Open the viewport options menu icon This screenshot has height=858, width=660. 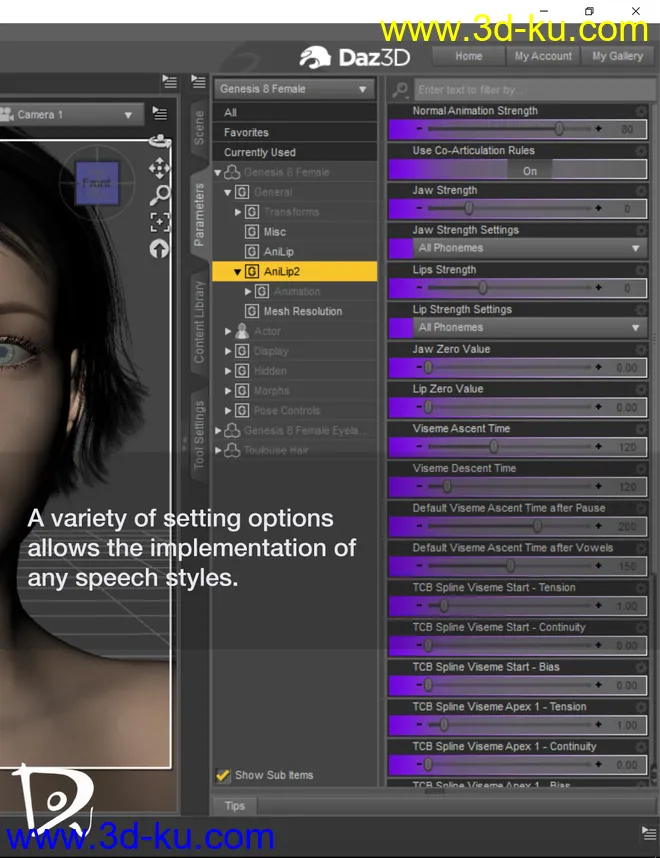click(x=160, y=113)
